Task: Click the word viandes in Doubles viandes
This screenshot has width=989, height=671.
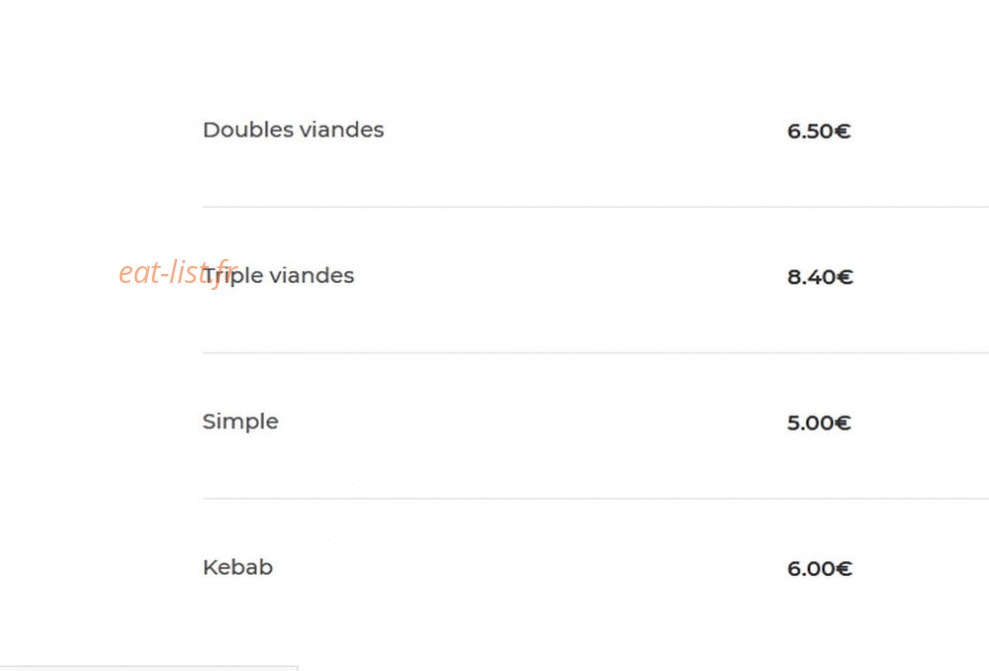Action: [341, 130]
